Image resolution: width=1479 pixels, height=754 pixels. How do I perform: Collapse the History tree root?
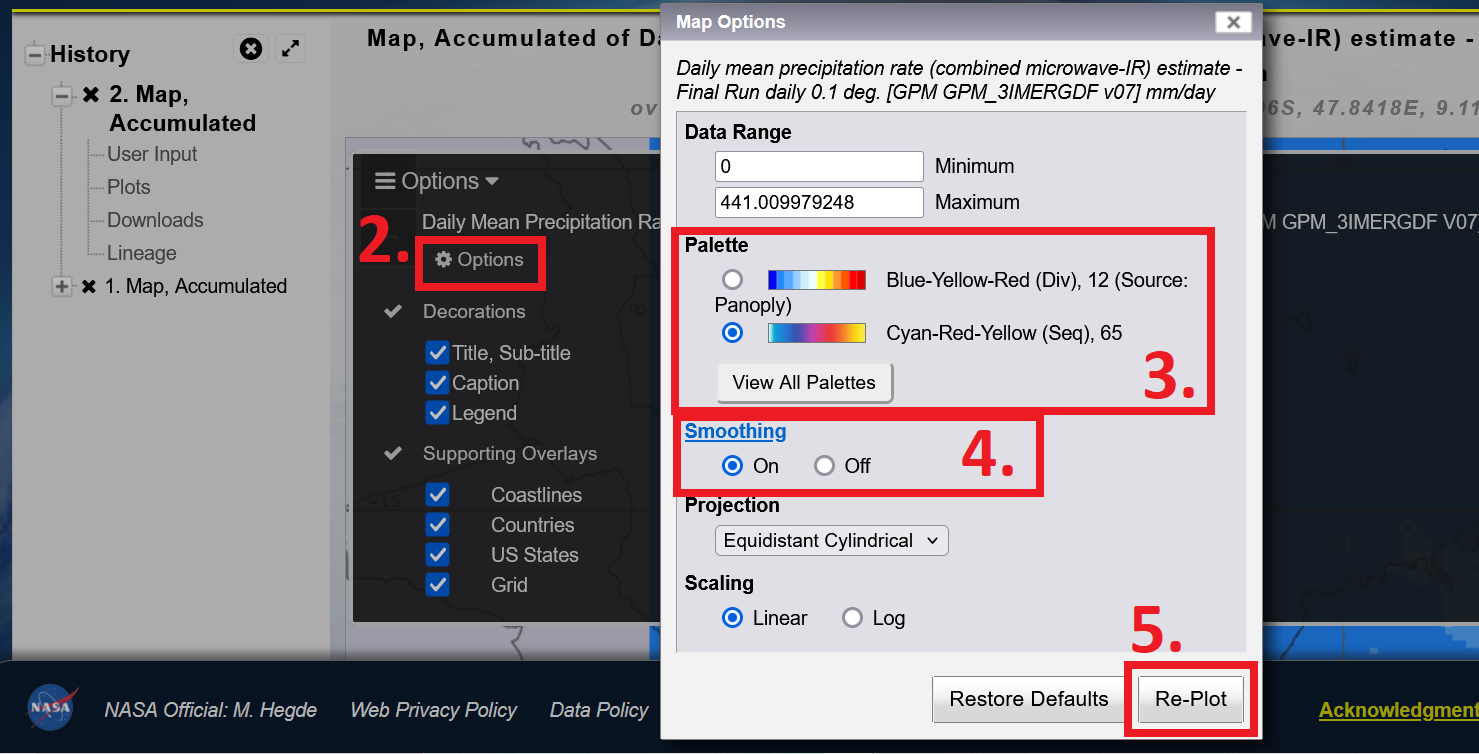click(35, 54)
